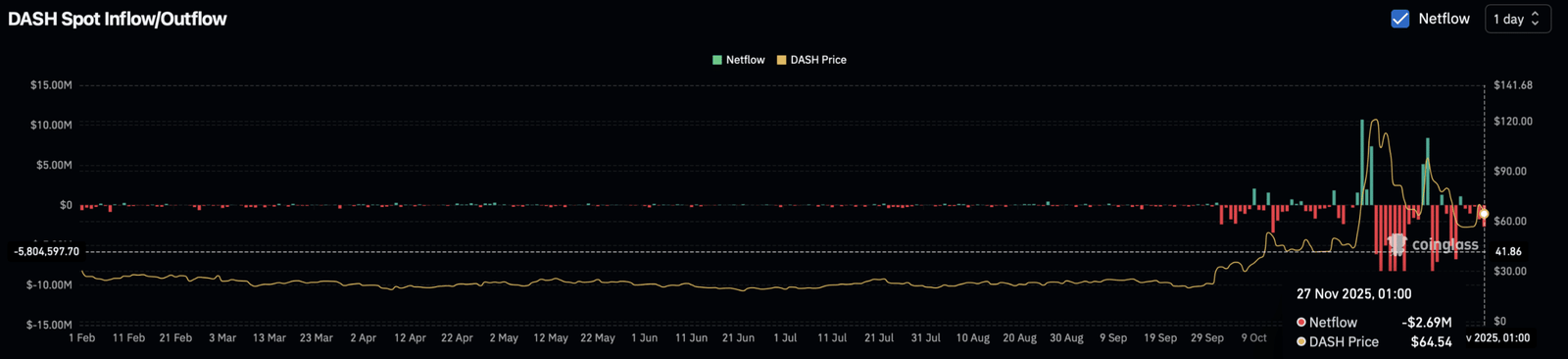Screen dimensions: 1568x359
Task: Click the DASH Spot Inflow/Outflow title
Action: 118,19
